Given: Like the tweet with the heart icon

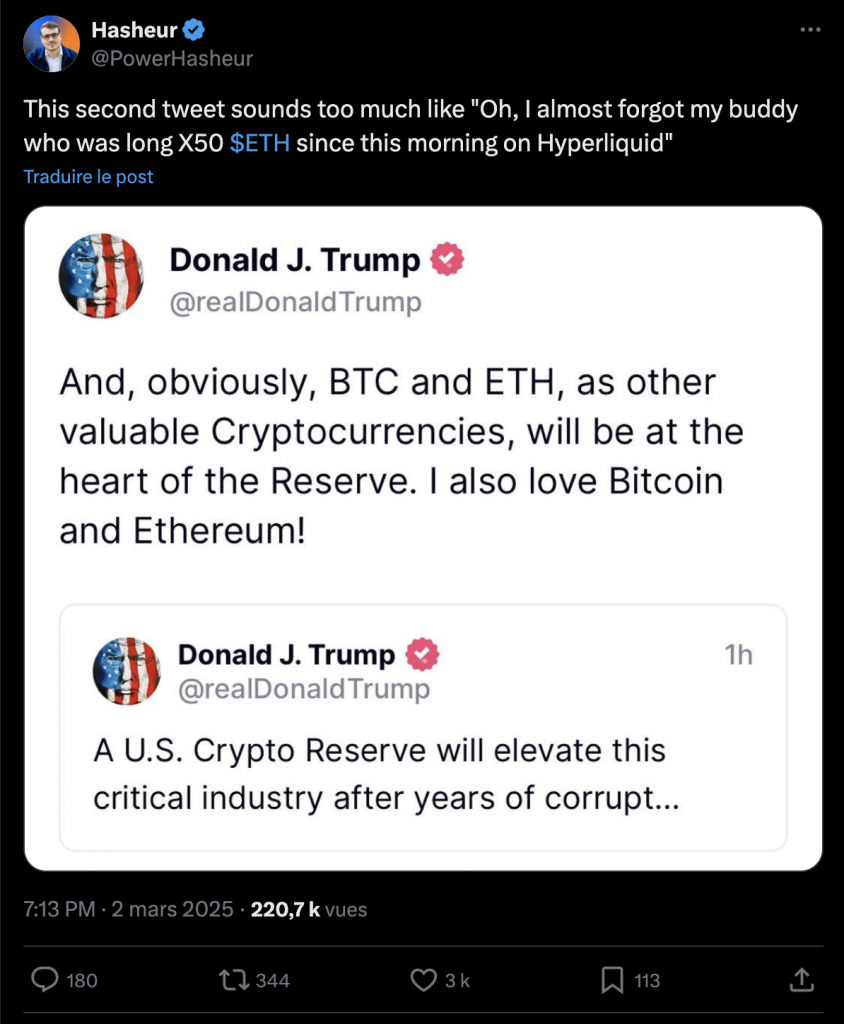Looking at the screenshot, I should [x=424, y=981].
